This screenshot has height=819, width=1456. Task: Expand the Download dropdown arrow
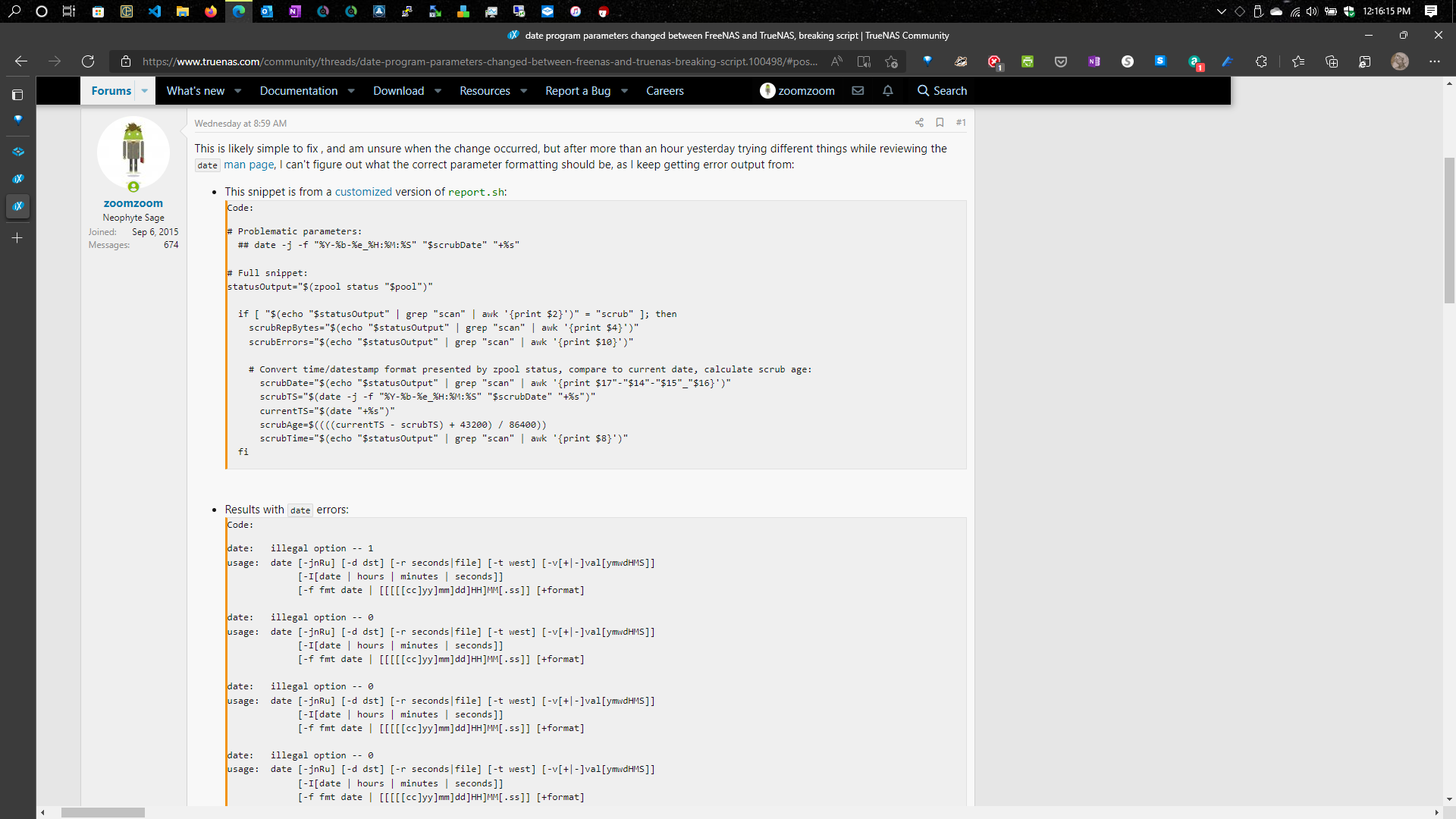pyautogui.click(x=438, y=90)
